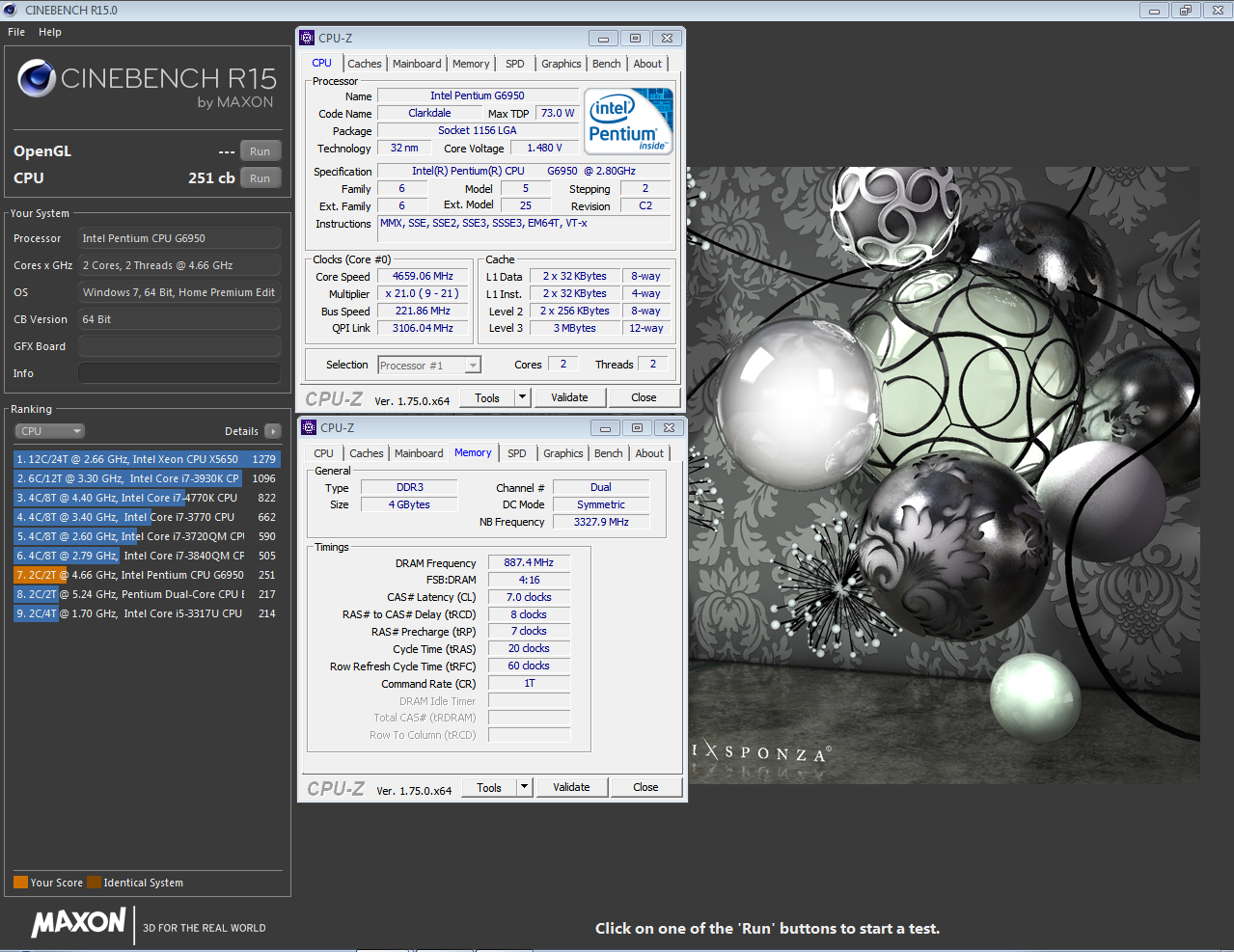Switch to CPU tab in bottom CPU-Z
This screenshot has height=952, width=1234.
(324, 453)
